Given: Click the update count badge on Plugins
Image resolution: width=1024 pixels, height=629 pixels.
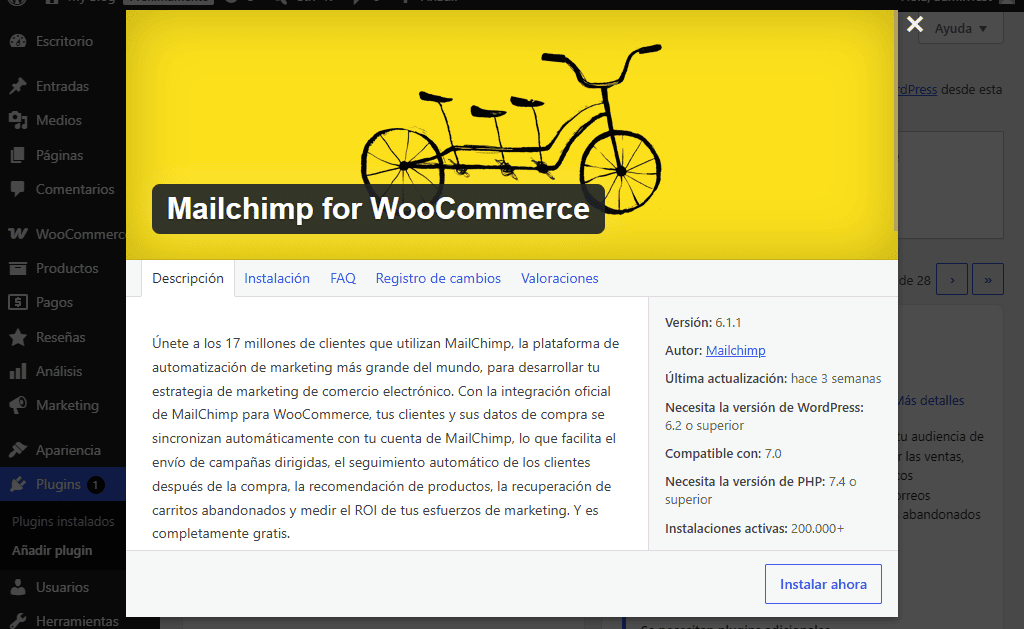Looking at the screenshot, I should [96, 485].
